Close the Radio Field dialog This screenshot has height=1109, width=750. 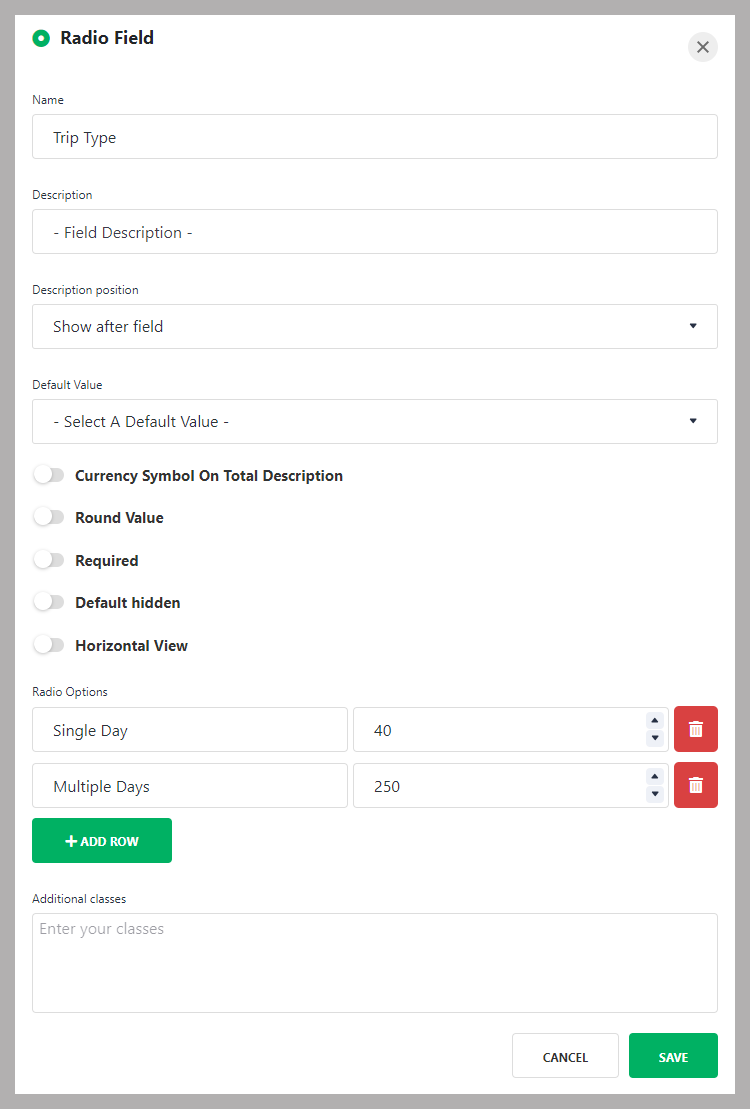point(703,47)
